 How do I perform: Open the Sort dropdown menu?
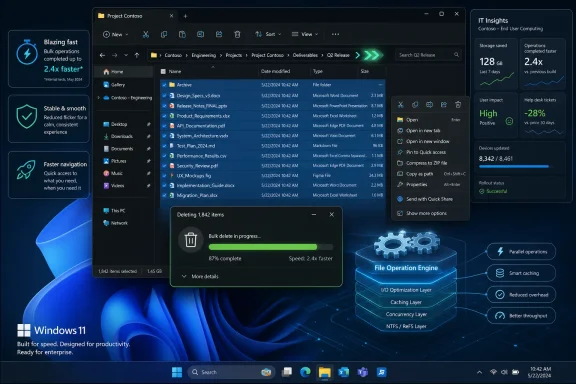(x=268, y=34)
